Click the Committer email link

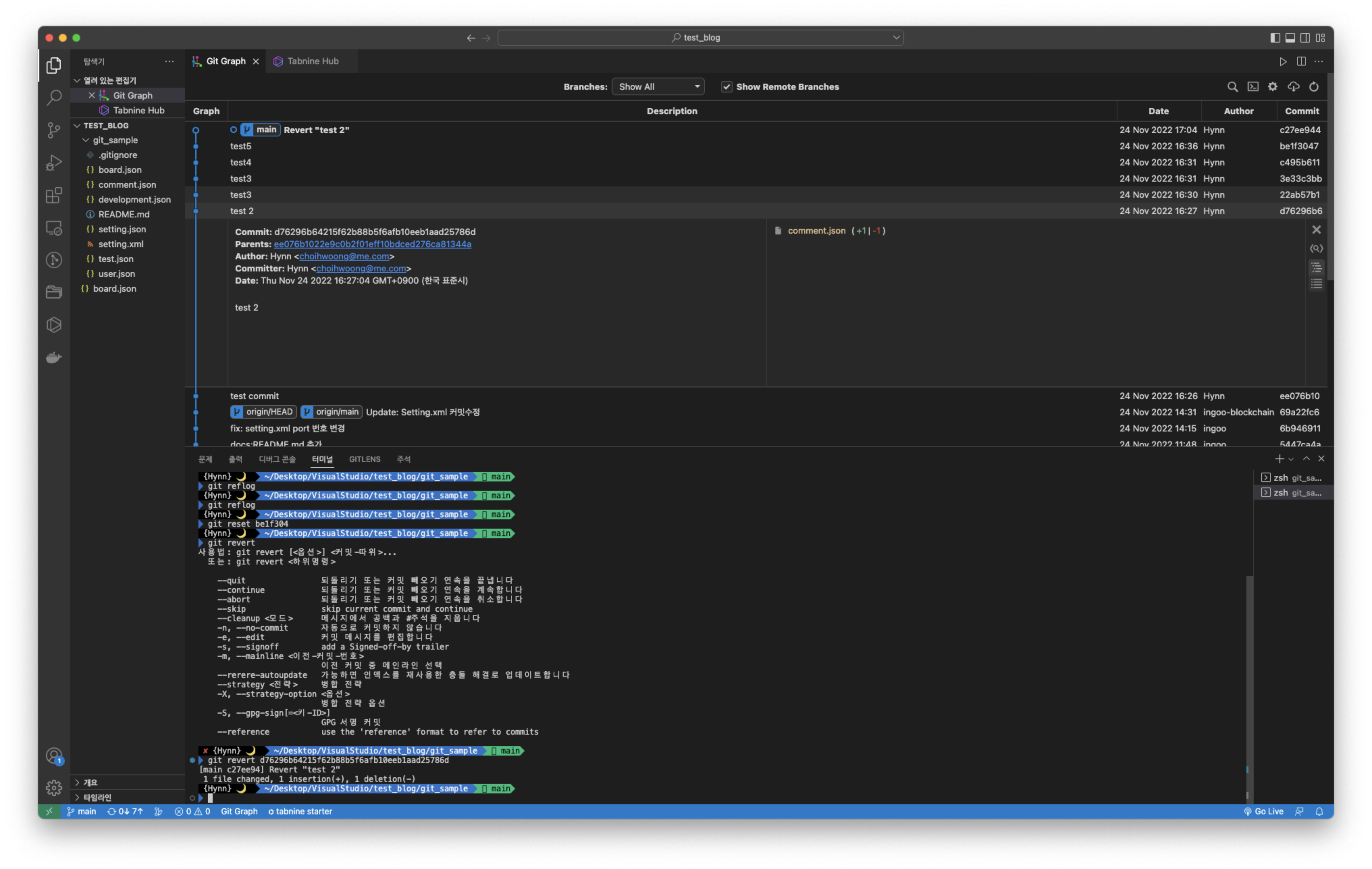pos(361,268)
